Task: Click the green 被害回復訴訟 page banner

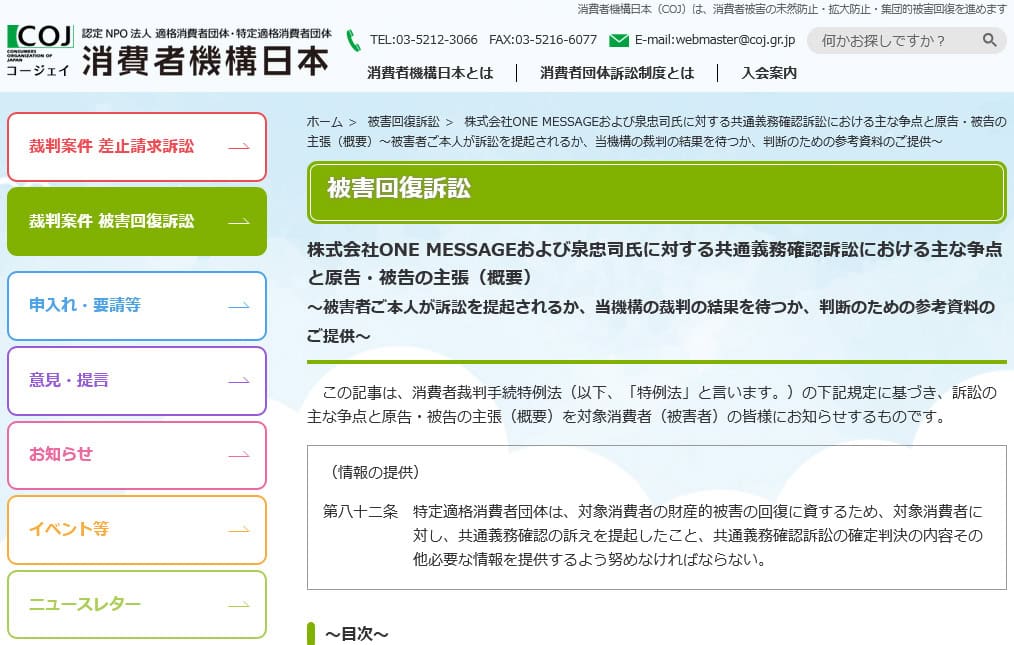Action: pos(657,192)
